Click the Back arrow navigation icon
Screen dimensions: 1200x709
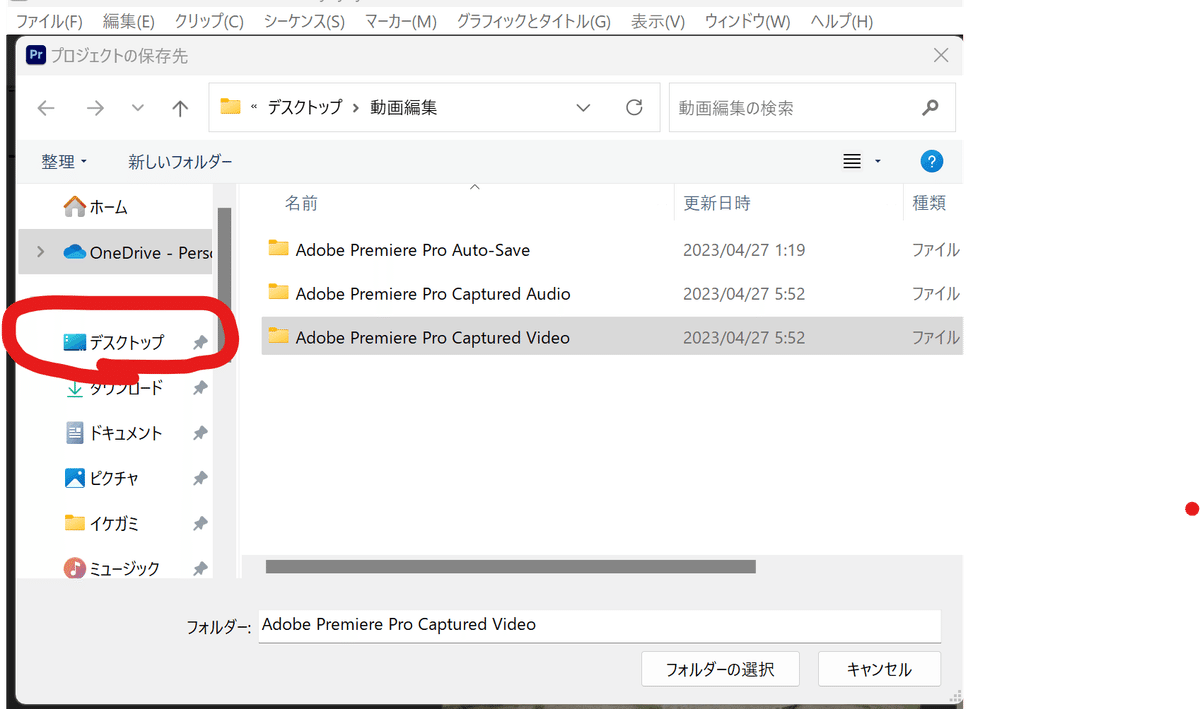pyautogui.click(x=46, y=109)
